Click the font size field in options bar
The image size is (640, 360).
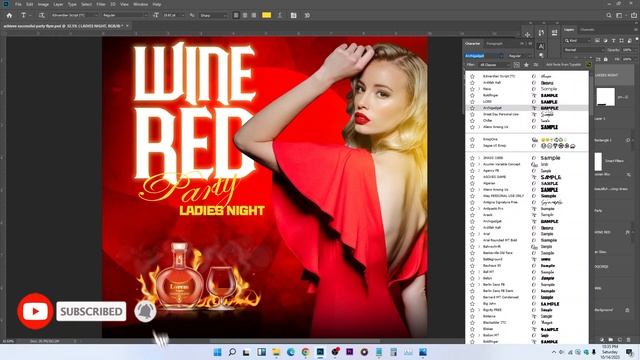[x=170, y=15]
